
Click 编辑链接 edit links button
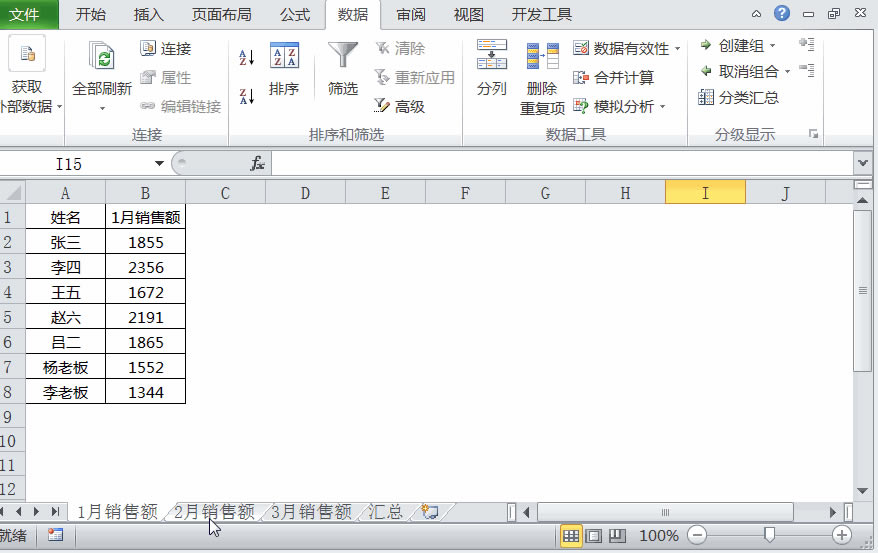point(180,106)
